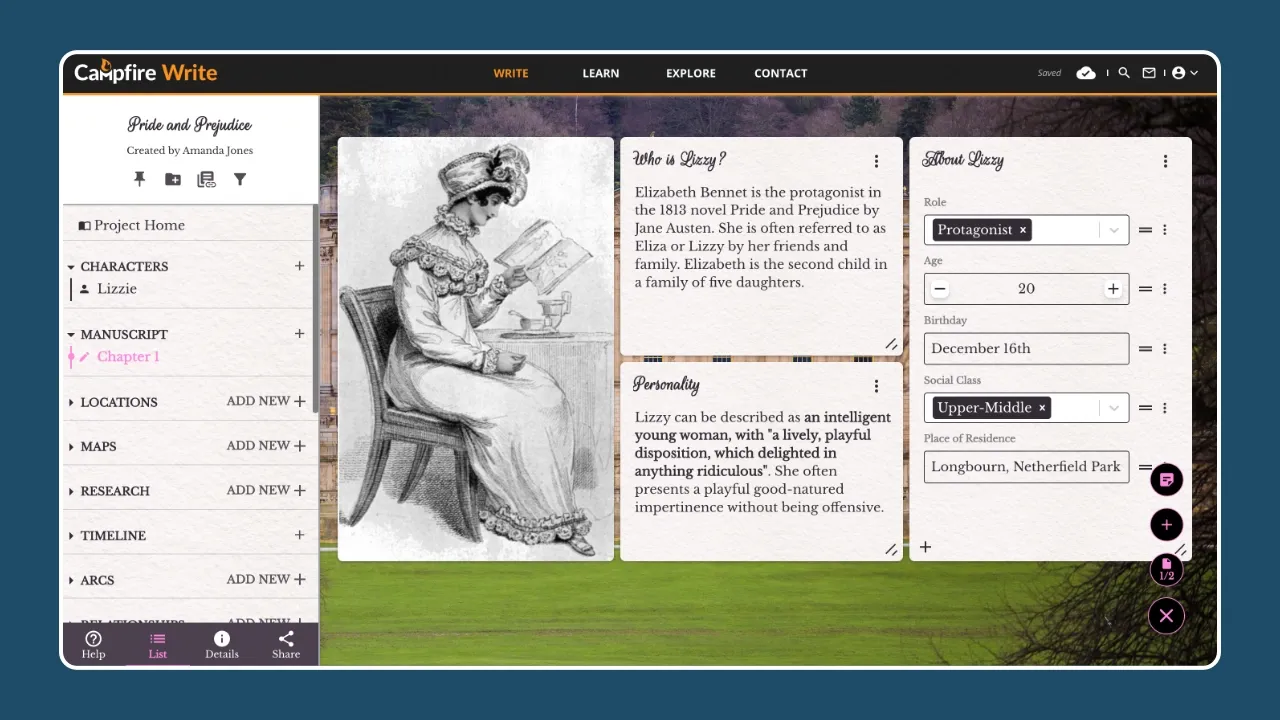Open the Role dropdown arrow
Screen dimensions: 1280x720
1113,230
